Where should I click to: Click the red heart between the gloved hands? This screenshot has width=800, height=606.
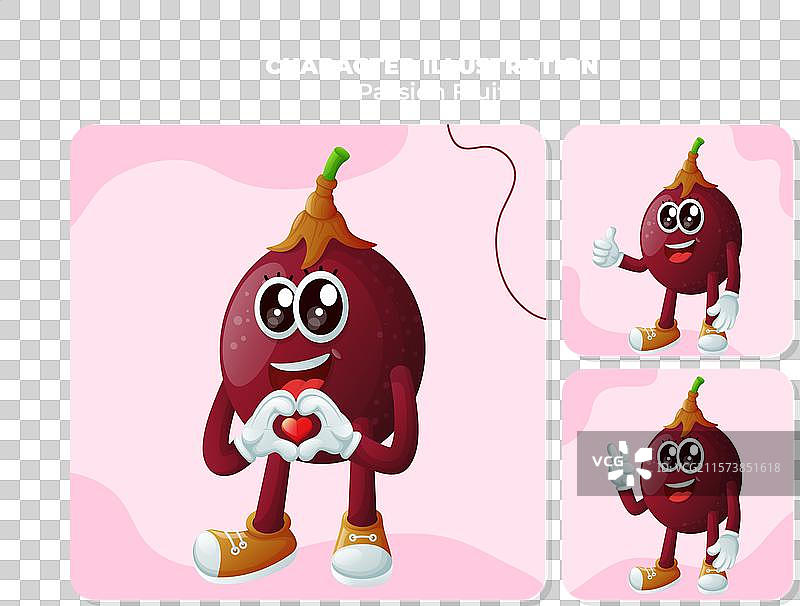tap(297, 428)
